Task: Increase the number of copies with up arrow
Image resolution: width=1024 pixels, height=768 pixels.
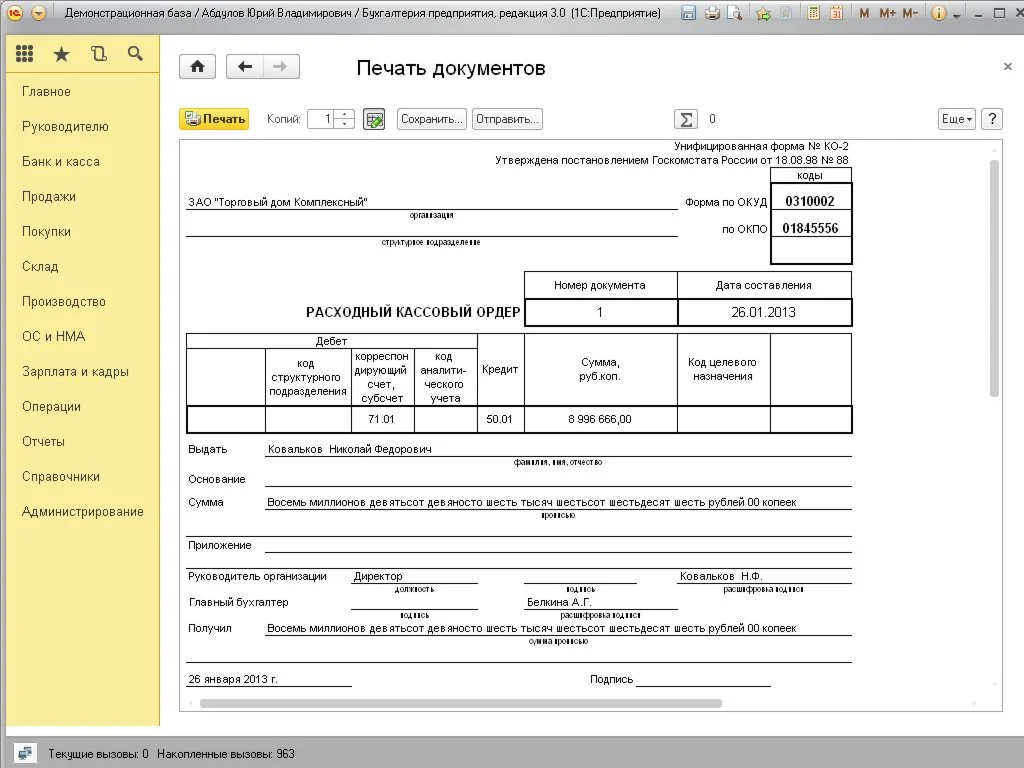Action: (345, 114)
